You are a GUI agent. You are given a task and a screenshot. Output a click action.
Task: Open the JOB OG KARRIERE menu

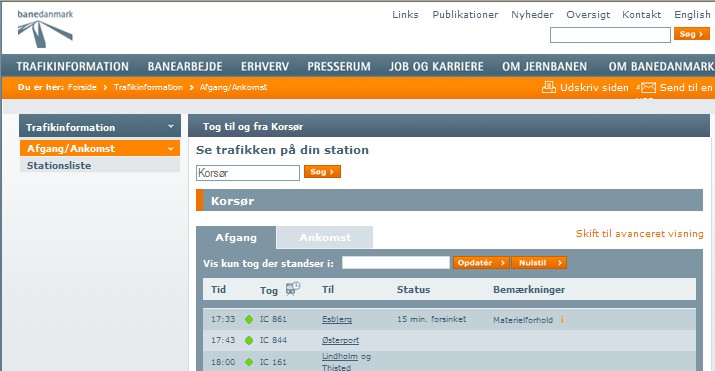[x=436, y=67]
